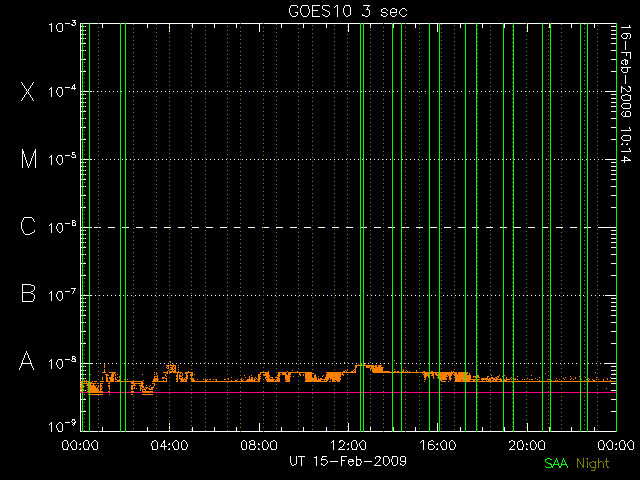
Task: Click the 04:00 time axis label
Action: coord(169,445)
